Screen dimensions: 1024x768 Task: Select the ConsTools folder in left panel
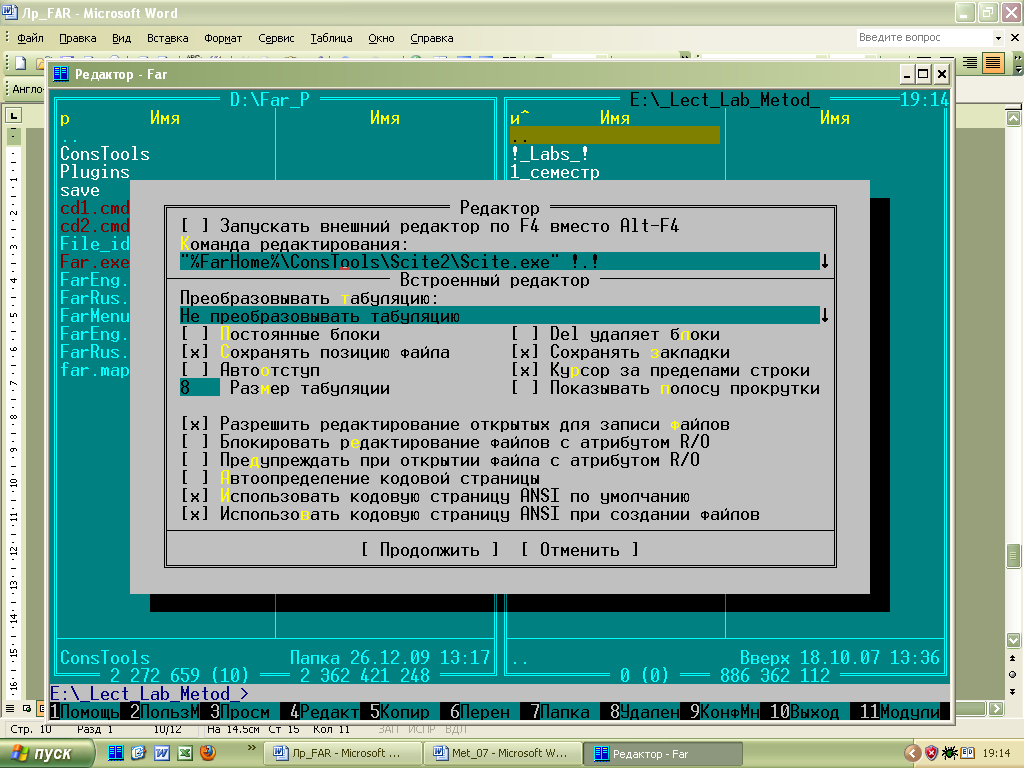104,154
